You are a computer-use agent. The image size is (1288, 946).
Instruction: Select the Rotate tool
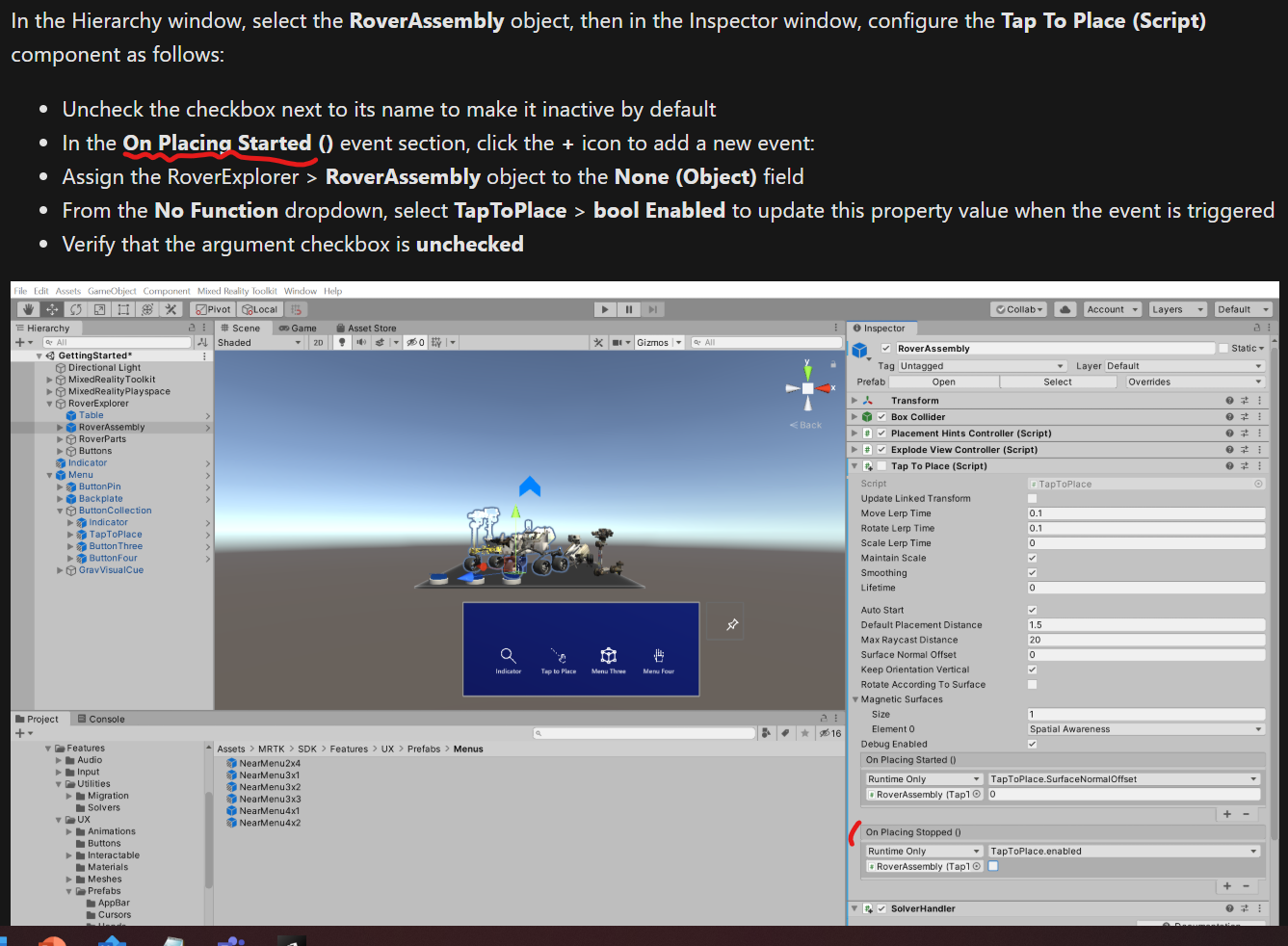point(74,308)
